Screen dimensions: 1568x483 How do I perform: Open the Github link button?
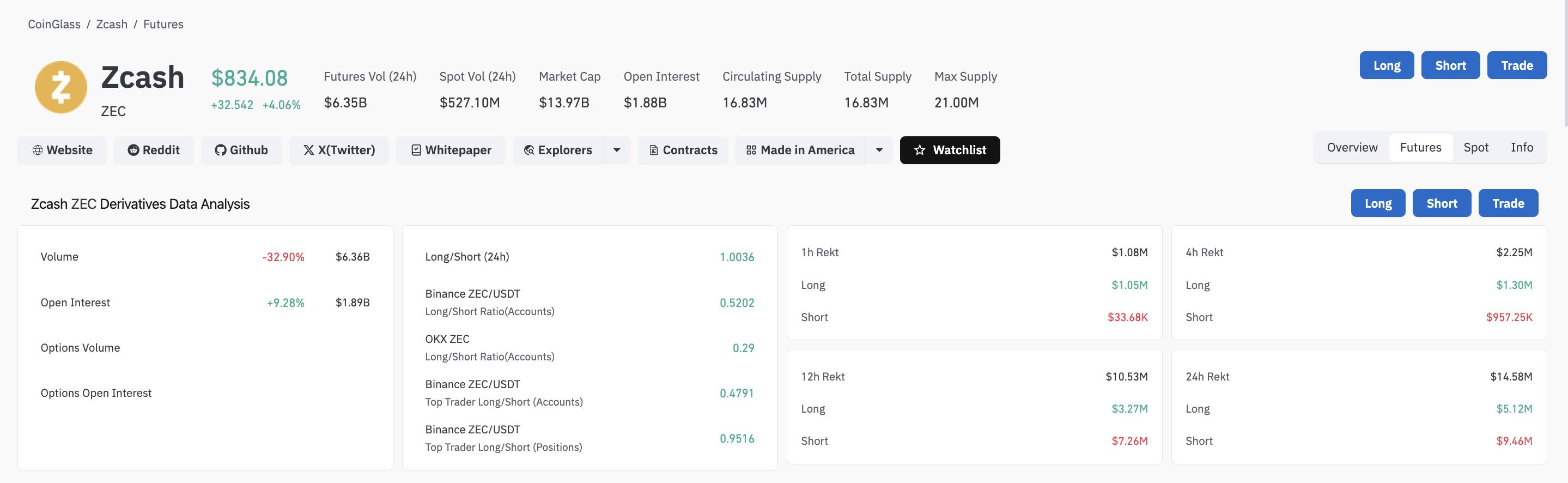(241, 150)
